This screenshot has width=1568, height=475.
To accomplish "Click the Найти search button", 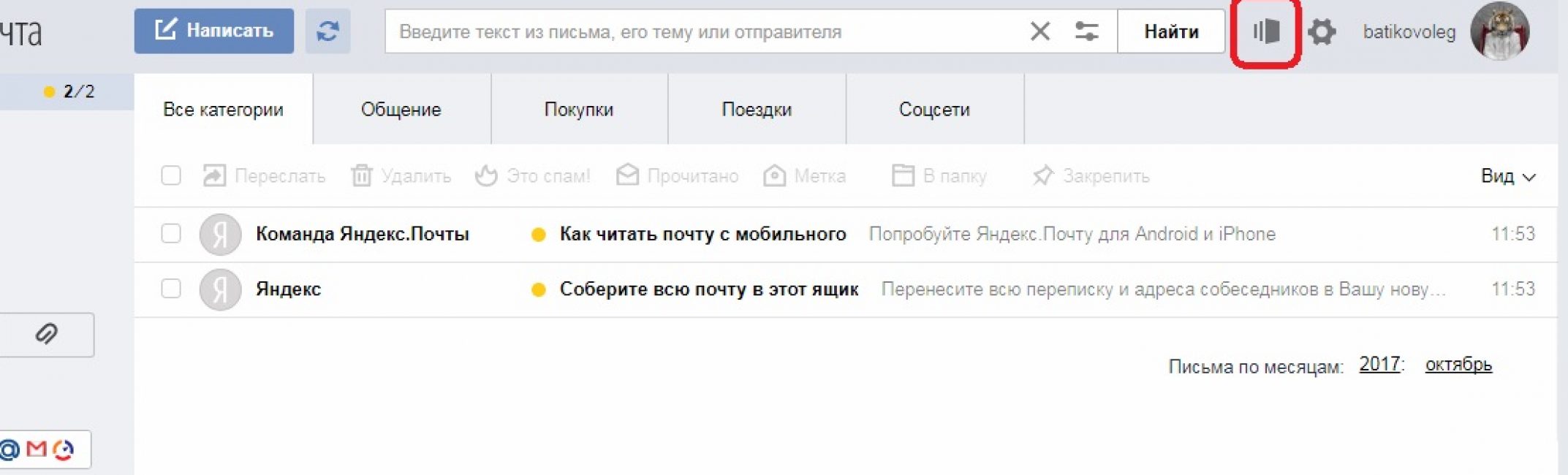I will coord(1171,31).
